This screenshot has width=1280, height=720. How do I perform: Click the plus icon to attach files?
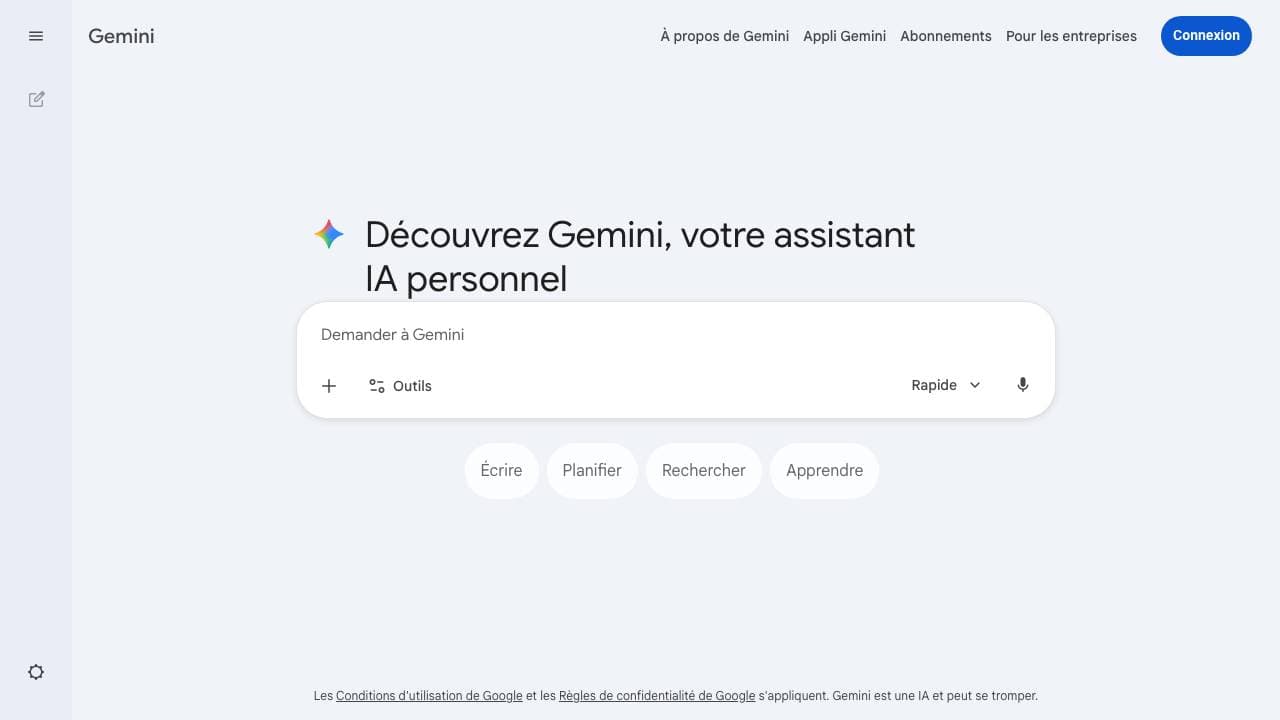(329, 385)
